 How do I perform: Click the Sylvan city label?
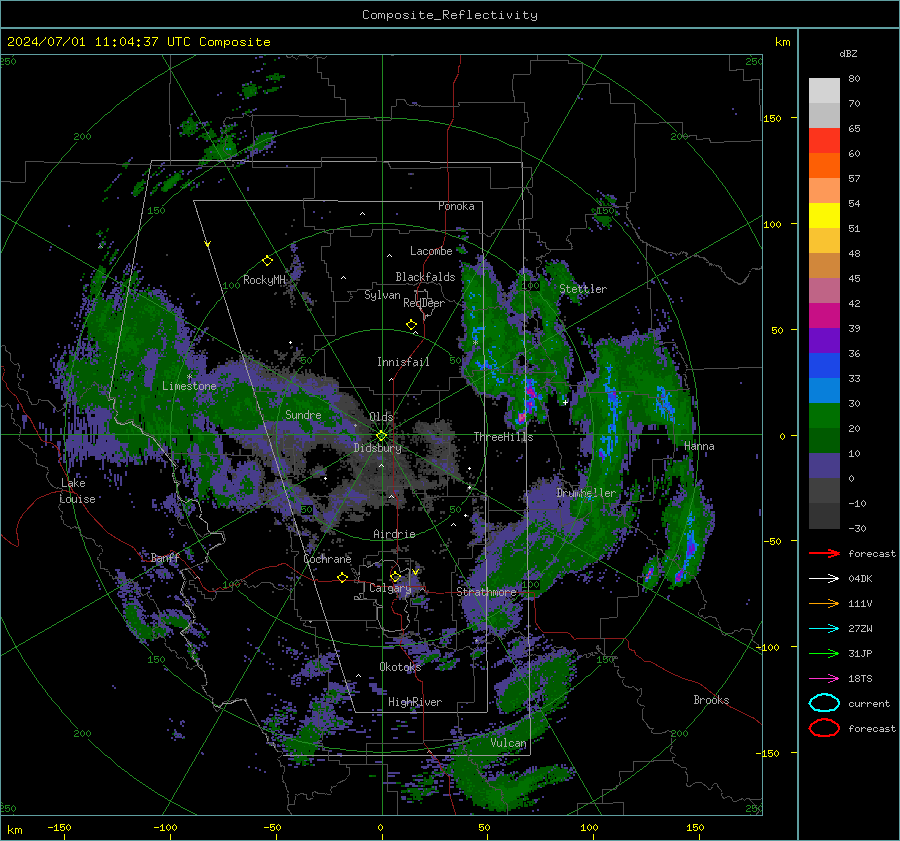[x=382, y=295]
